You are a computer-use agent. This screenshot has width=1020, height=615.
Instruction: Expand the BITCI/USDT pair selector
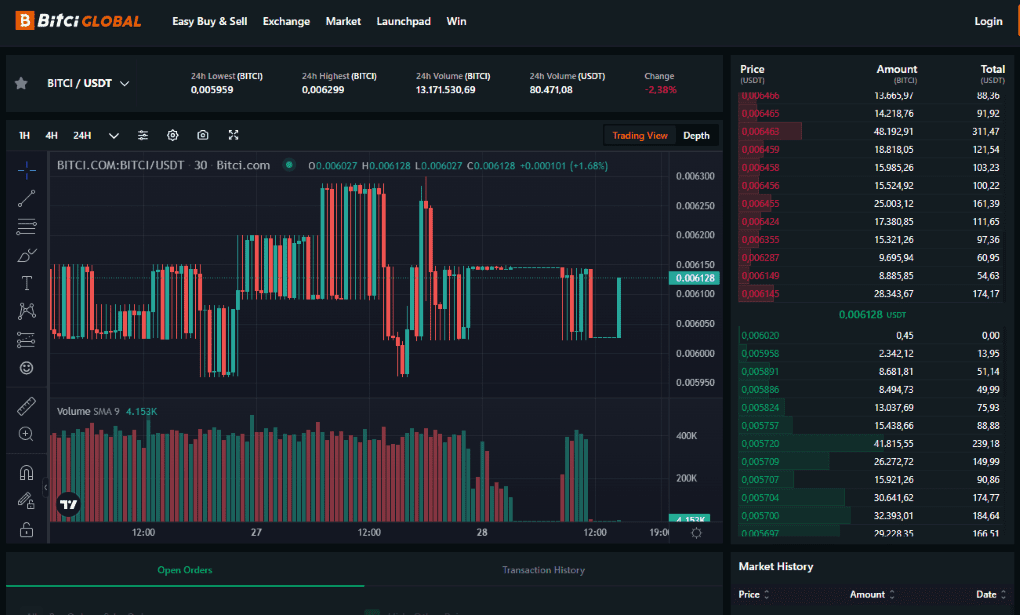click(x=123, y=83)
